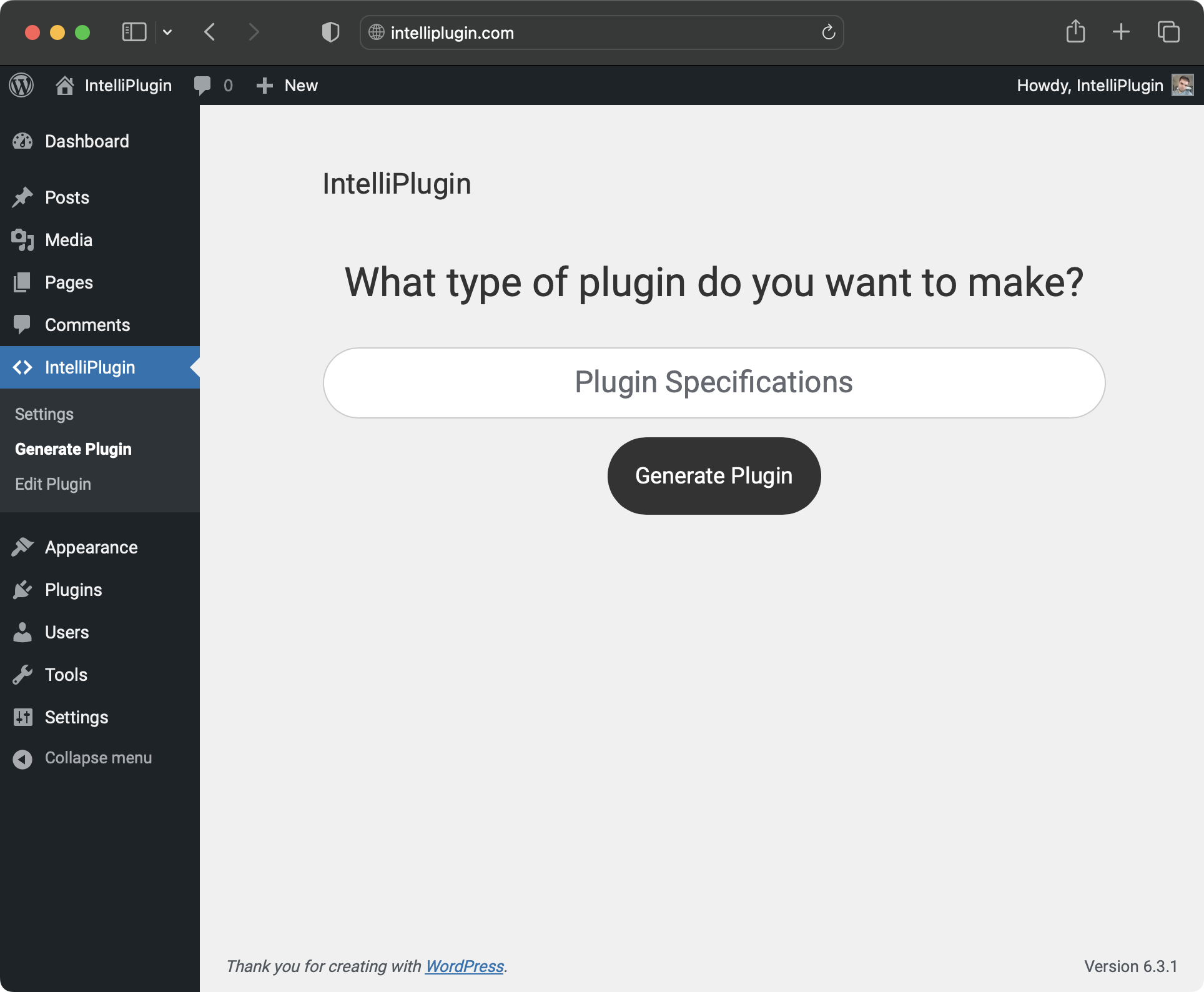Select the Generate Plugin submenu item
Image resolution: width=1204 pixels, height=992 pixels.
73,449
